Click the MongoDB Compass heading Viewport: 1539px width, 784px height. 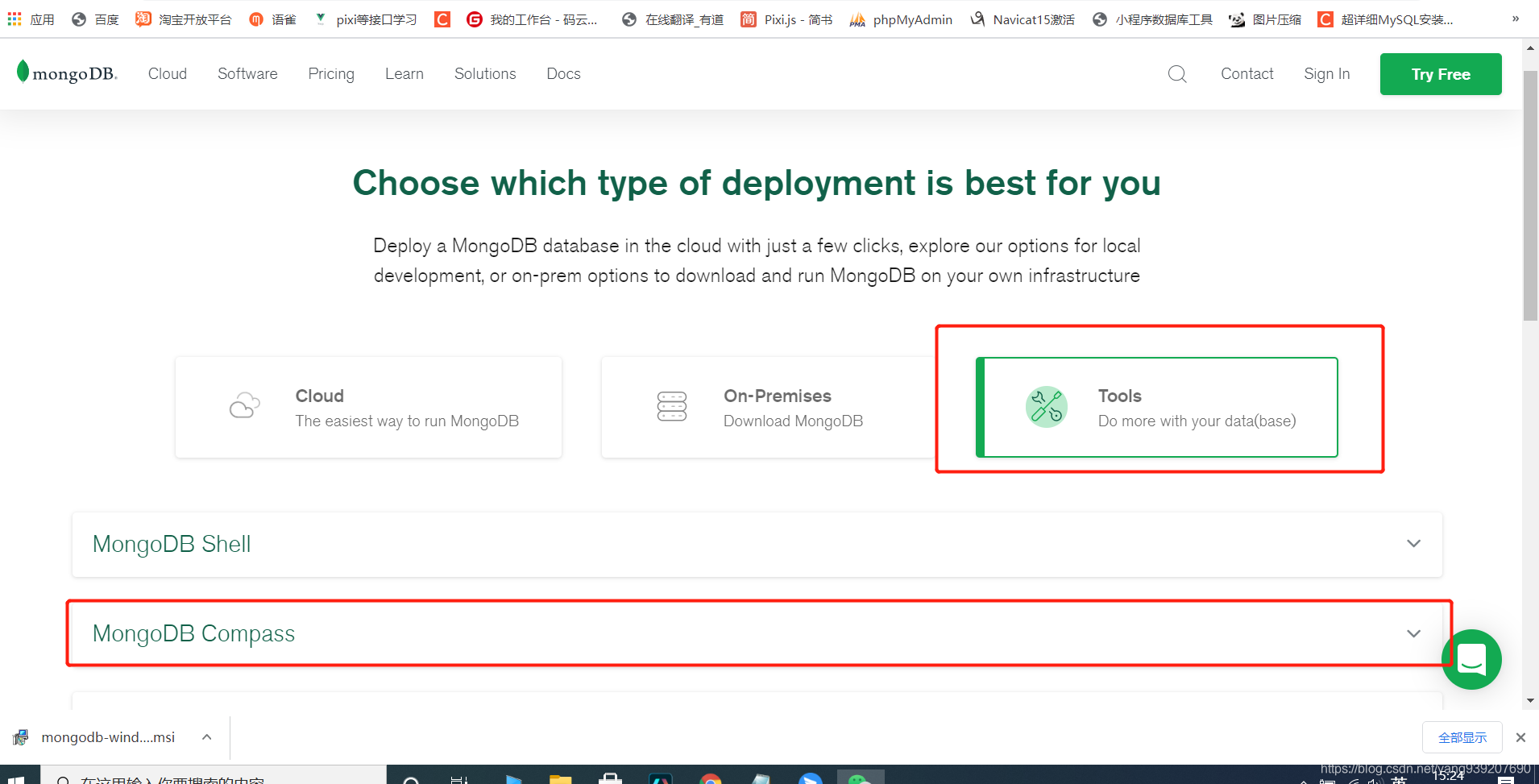click(193, 633)
